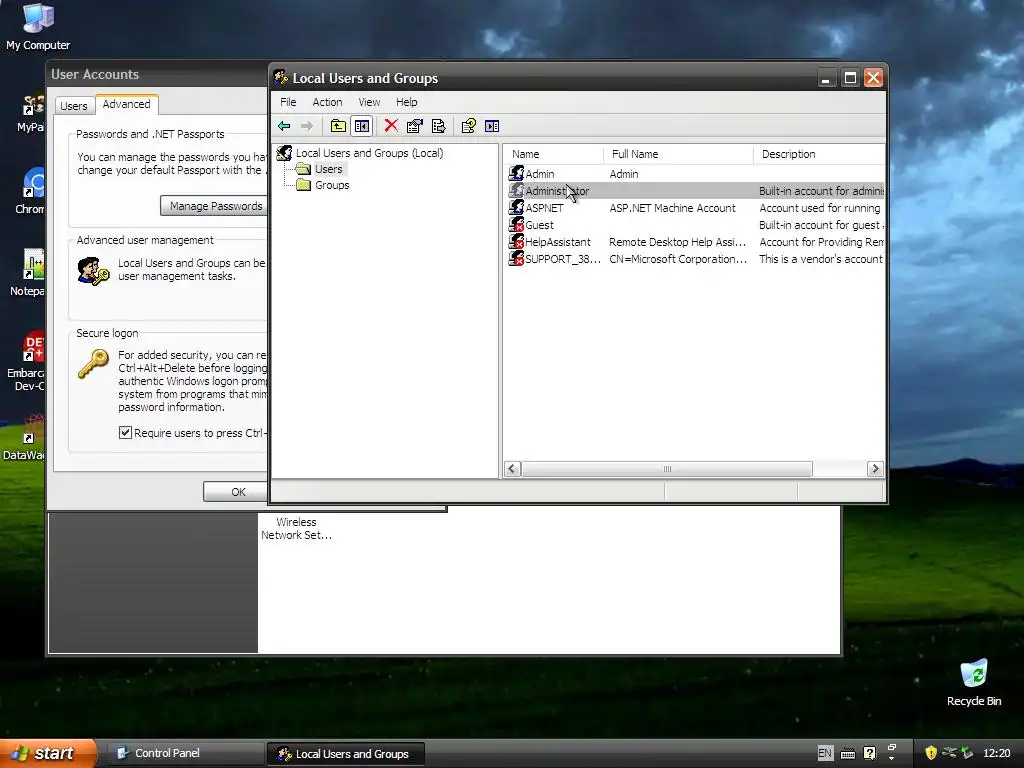This screenshot has width=1024, height=768.
Task: Switch to the Users tab in User Accounts
Action: (x=74, y=105)
